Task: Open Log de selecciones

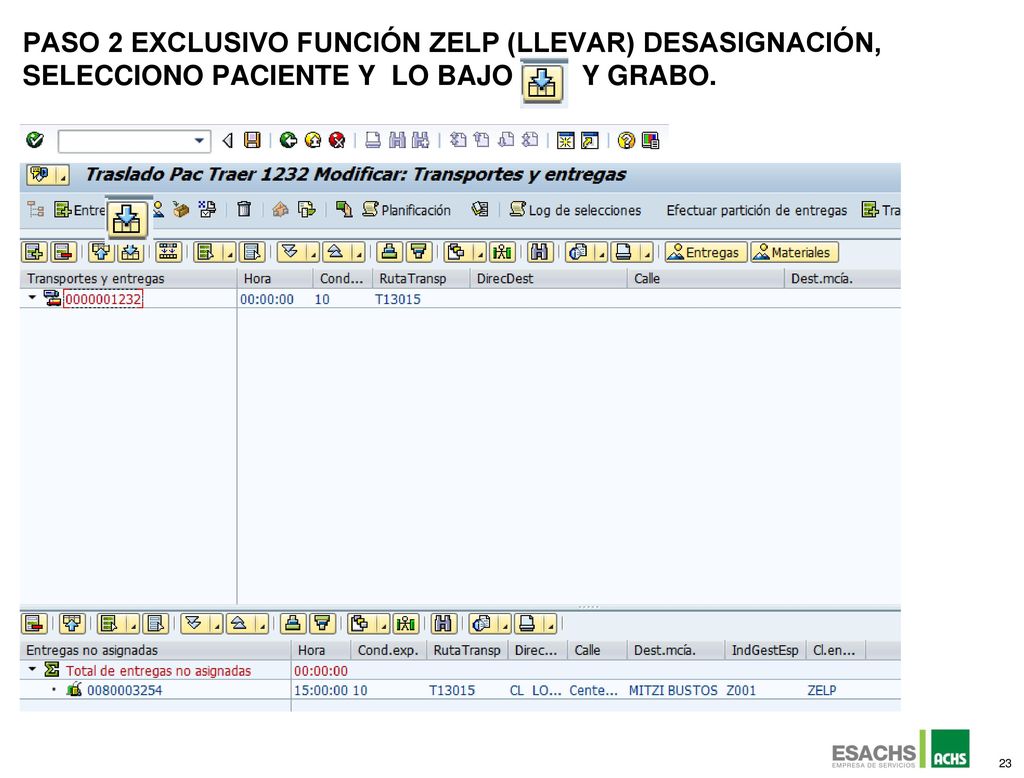Action: point(575,210)
